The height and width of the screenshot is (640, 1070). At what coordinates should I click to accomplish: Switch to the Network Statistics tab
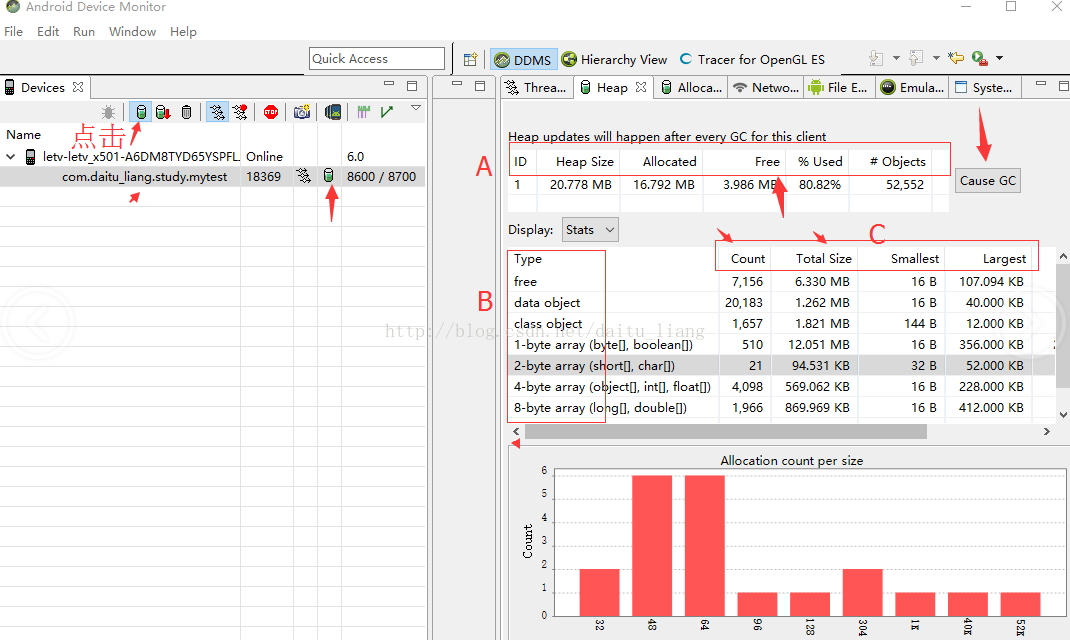click(x=766, y=87)
